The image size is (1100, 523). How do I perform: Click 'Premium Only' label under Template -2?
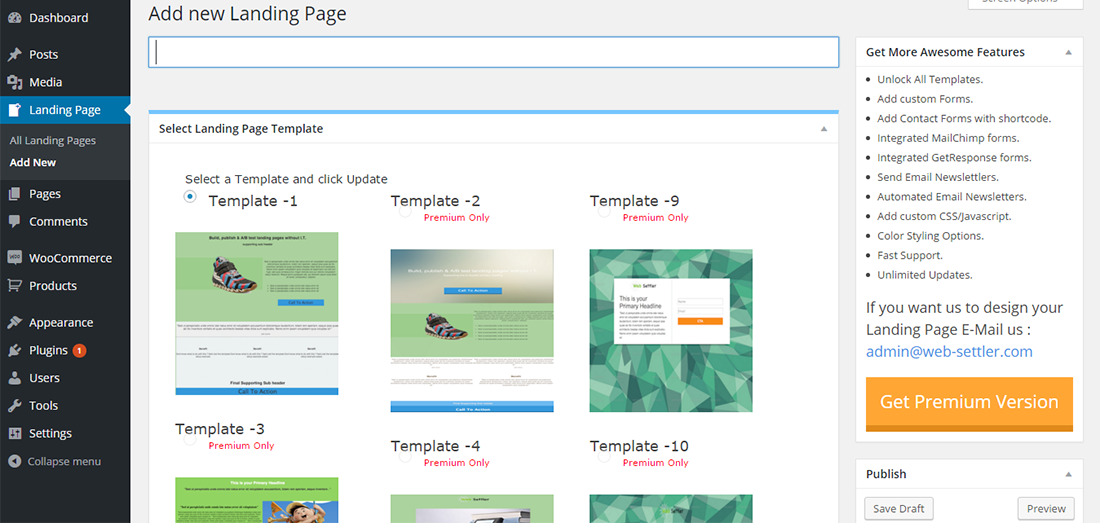pyautogui.click(x=457, y=217)
